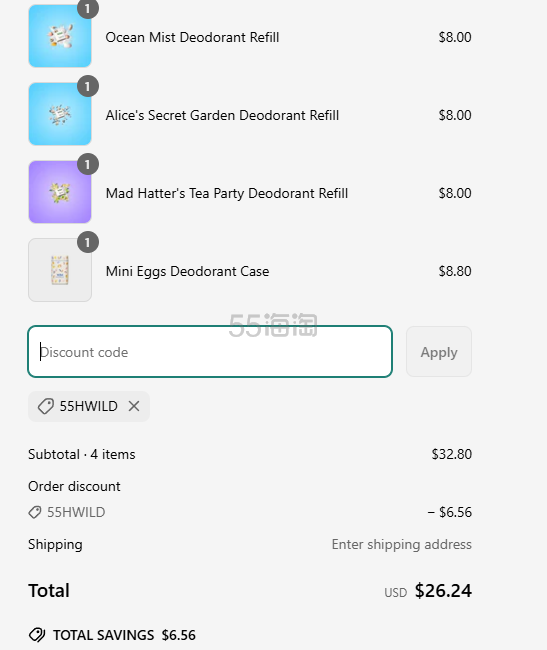Click the $26.24 total amount

coord(443,591)
